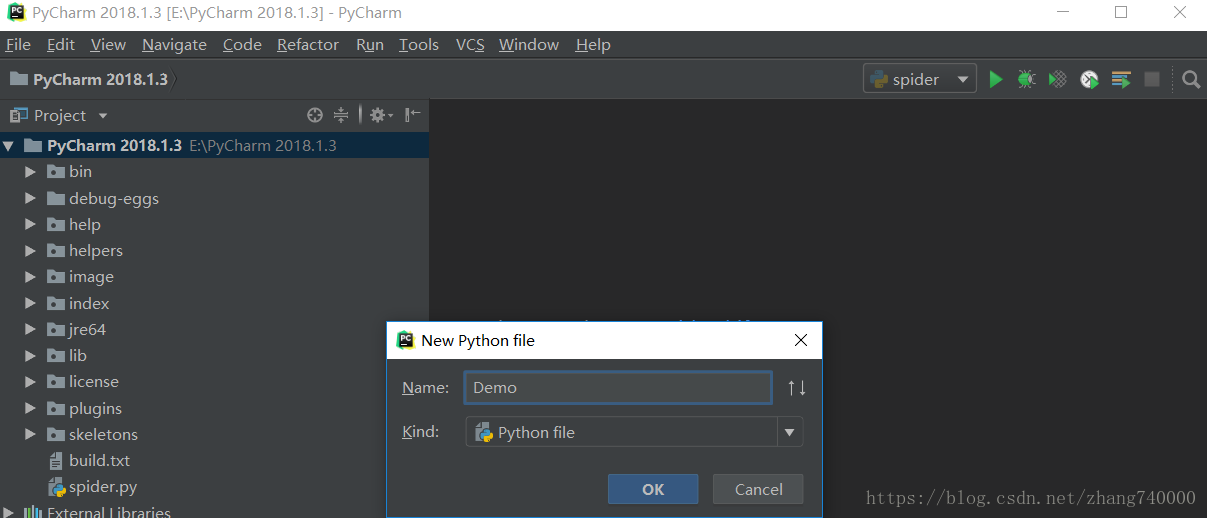The image size is (1207, 518).
Task: Click the E:\PyCharm 2018.1.3 path text
Action: (263, 146)
